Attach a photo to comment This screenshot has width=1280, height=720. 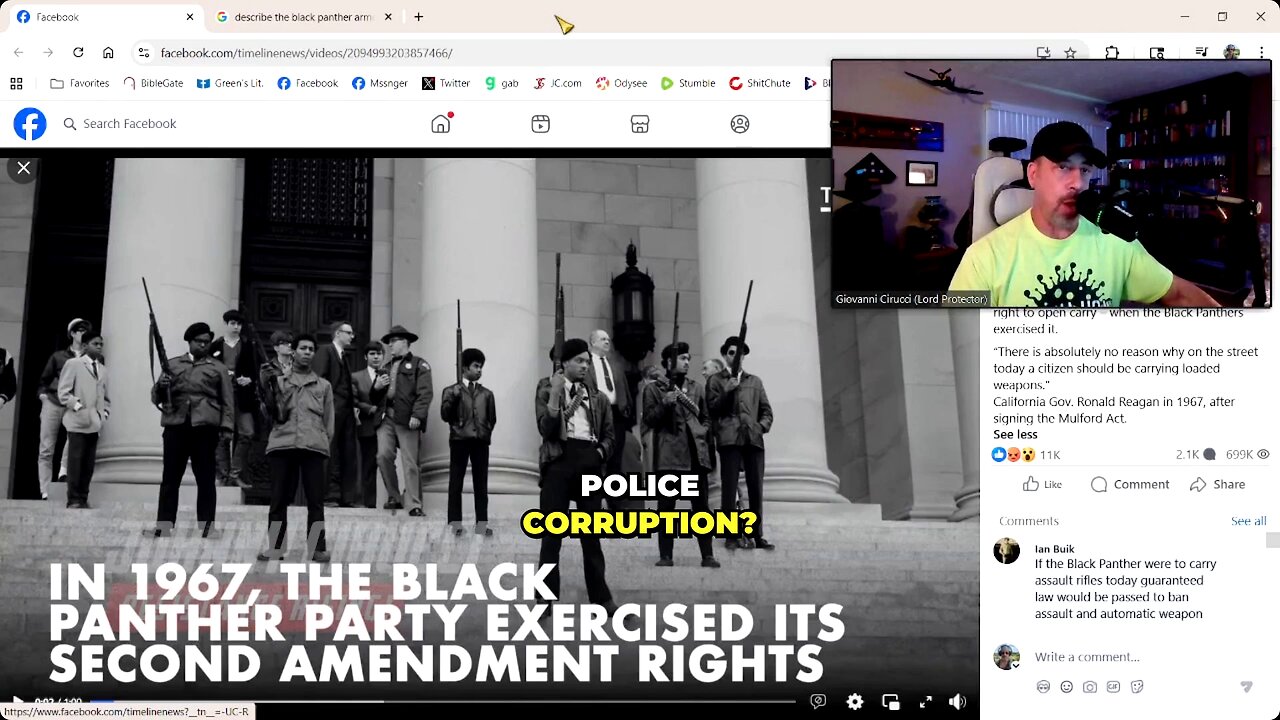(x=1090, y=687)
